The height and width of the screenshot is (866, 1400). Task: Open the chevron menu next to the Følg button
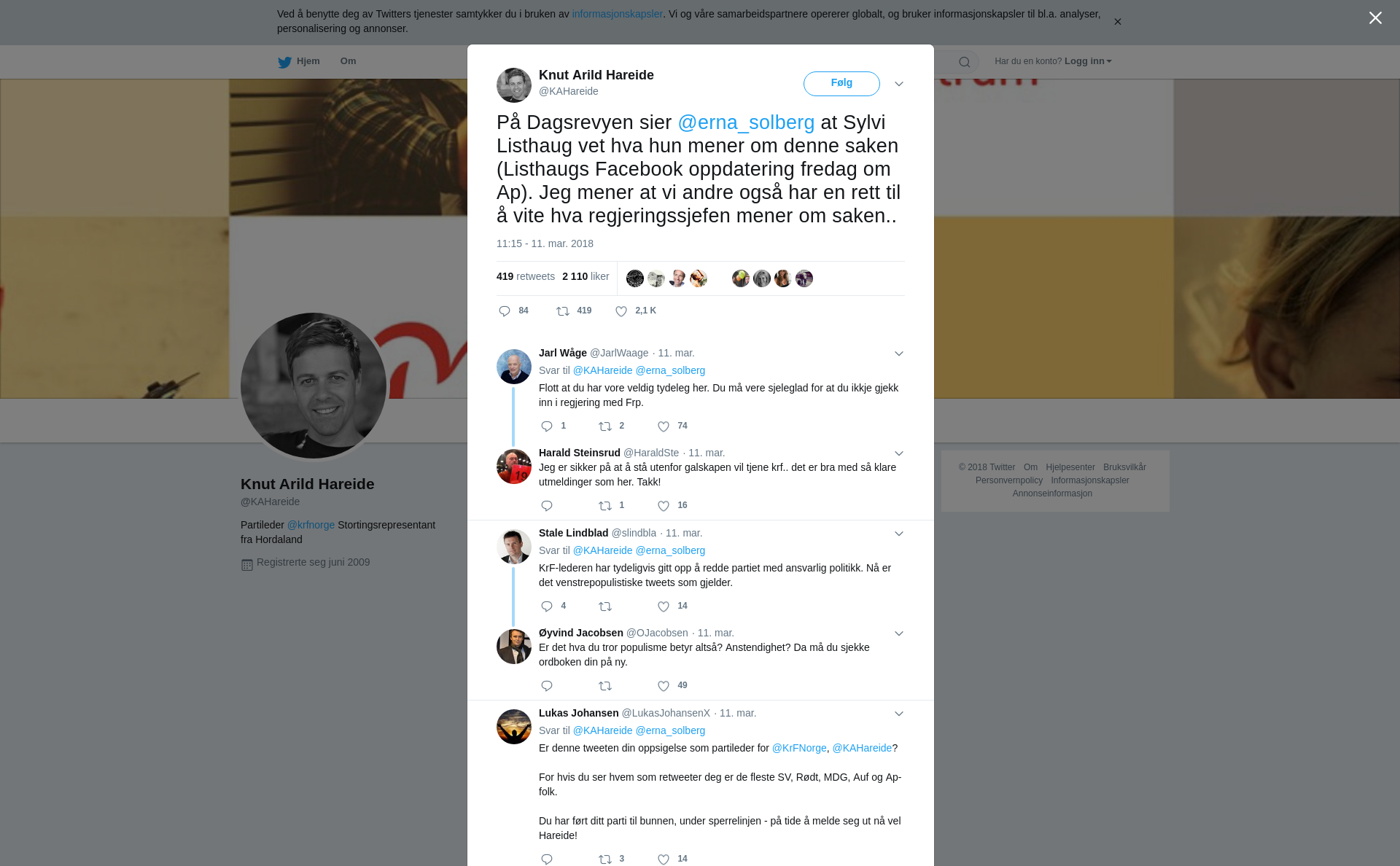(x=899, y=84)
